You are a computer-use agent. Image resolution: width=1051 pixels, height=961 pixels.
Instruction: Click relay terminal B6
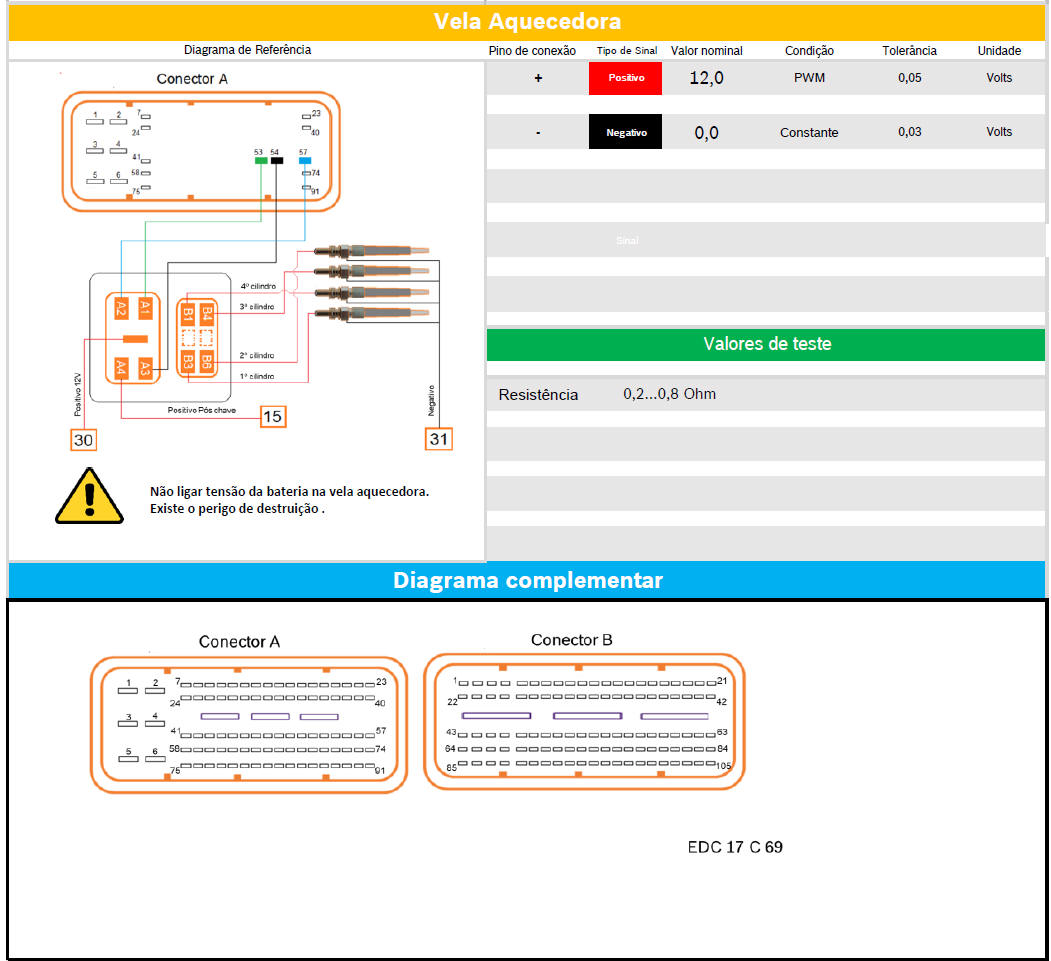point(207,360)
